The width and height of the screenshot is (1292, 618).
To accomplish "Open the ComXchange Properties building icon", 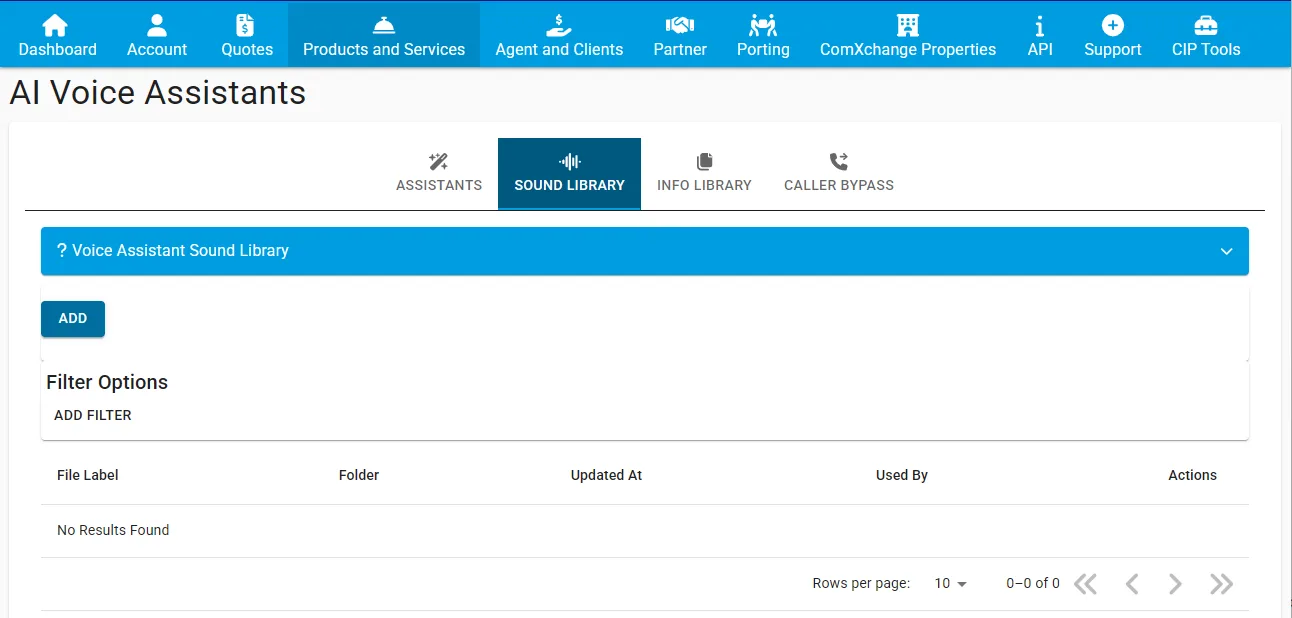I will click(908, 25).
